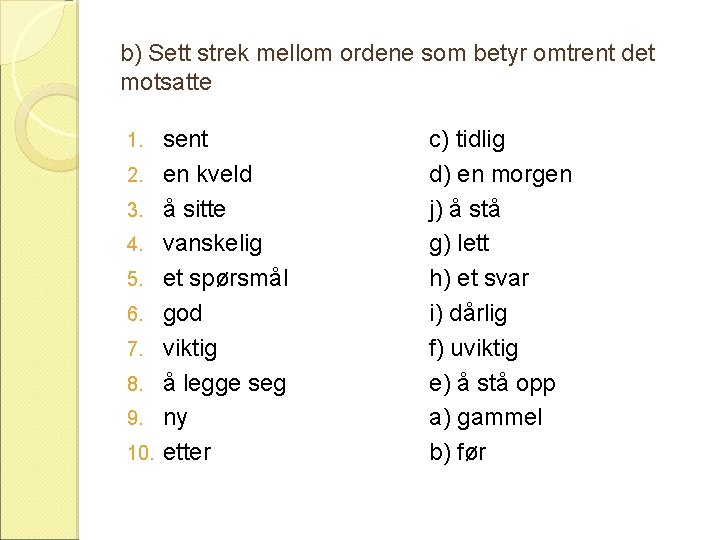720x540 pixels.
Task: Select the answer "g) lett"
Action: point(459,244)
